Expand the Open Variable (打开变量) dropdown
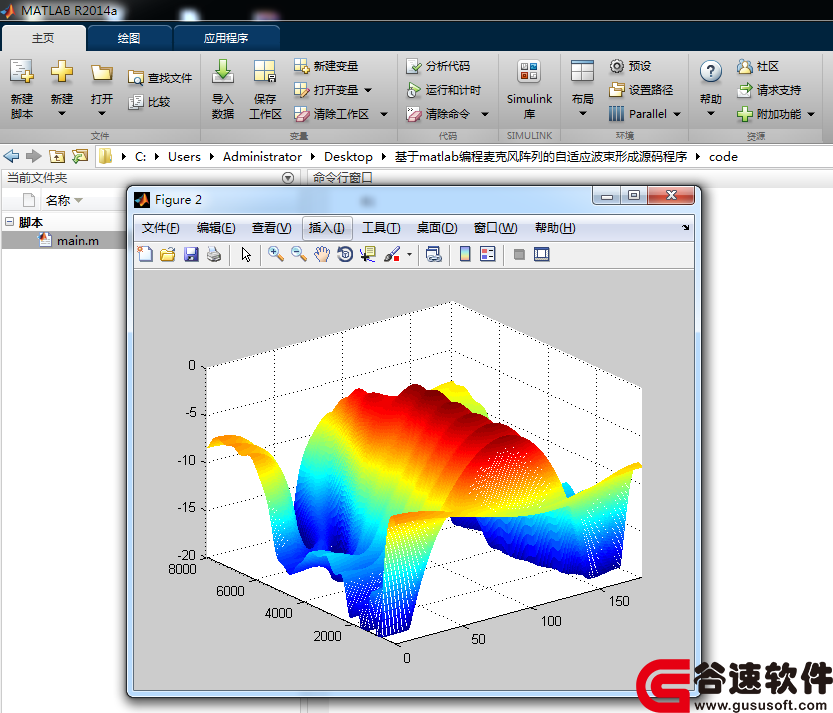 pos(368,90)
